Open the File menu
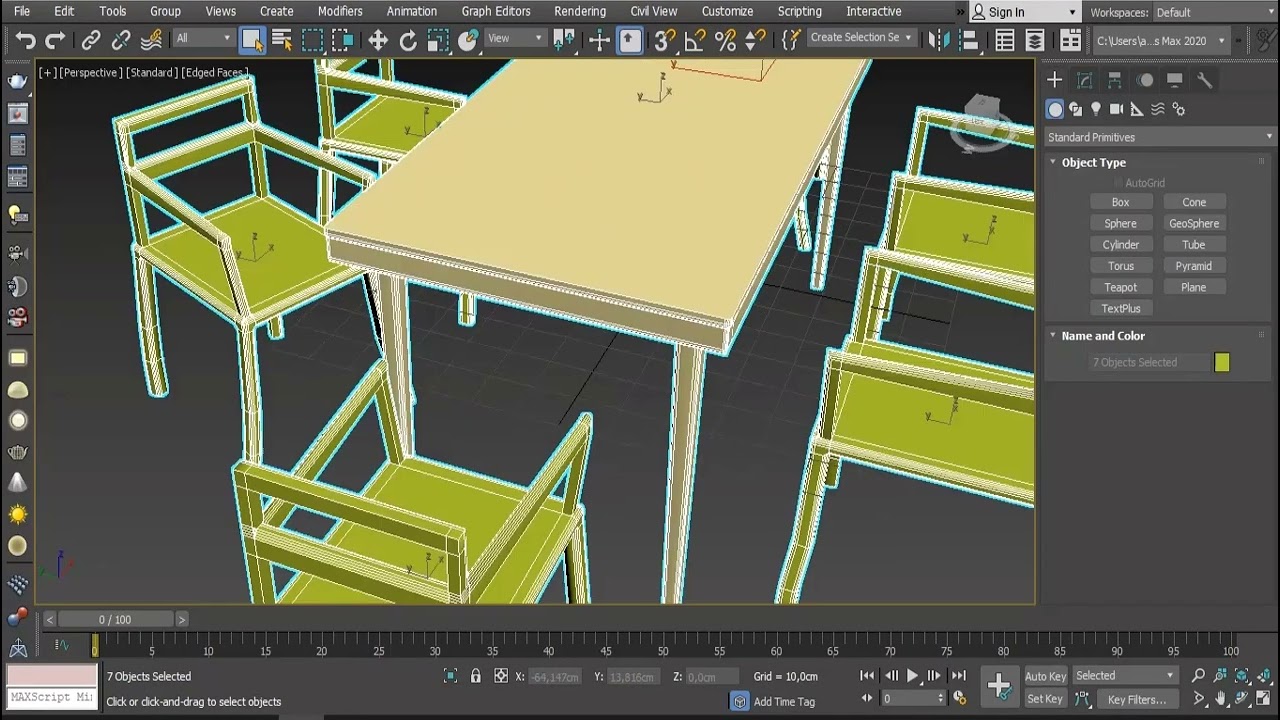Viewport: 1280px width, 720px height. point(21,11)
